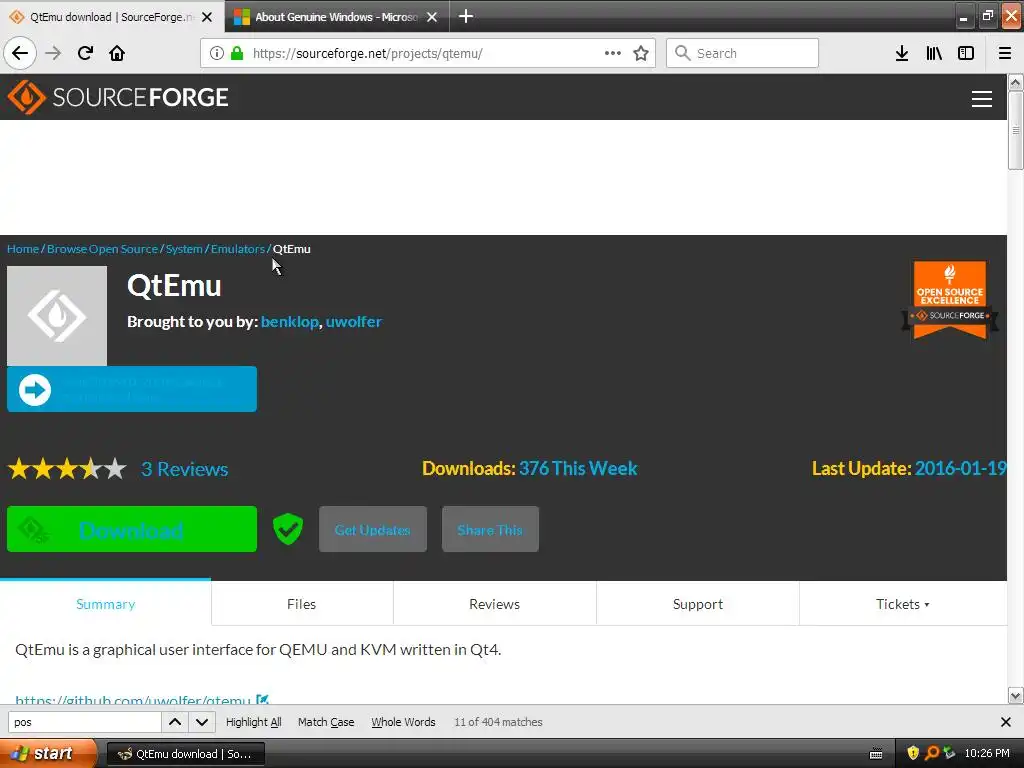Bookmark this page with the star
The image size is (1024, 768).
[x=641, y=53]
